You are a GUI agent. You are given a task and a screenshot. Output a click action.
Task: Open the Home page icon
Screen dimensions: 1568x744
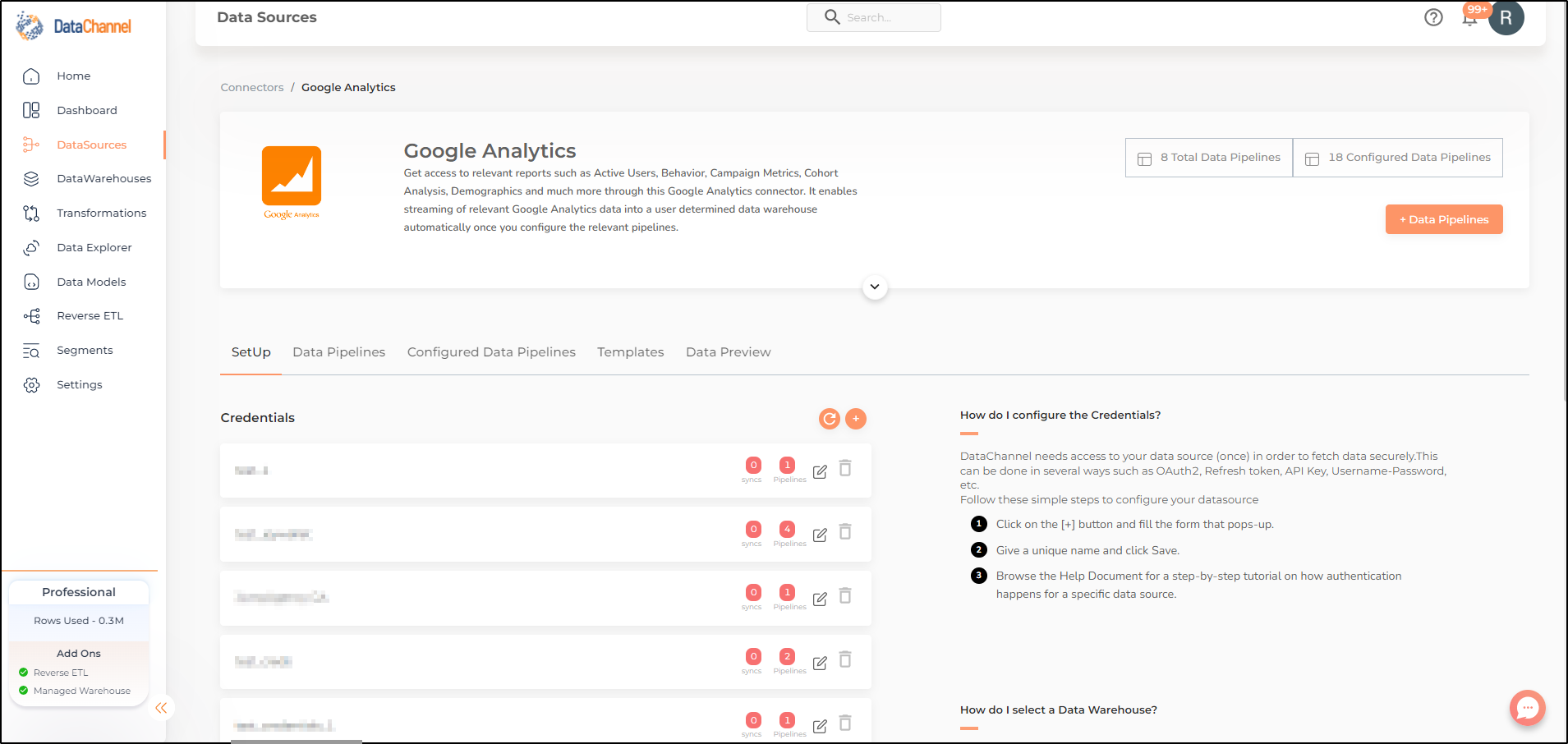click(31, 76)
